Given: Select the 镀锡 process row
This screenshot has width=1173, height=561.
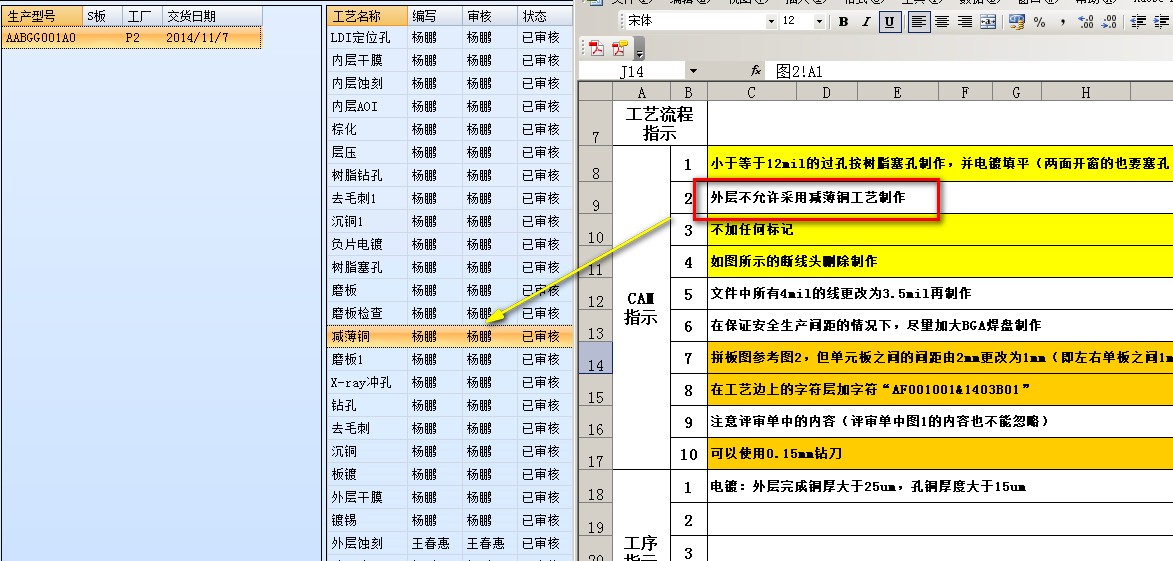Looking at the screenshot, I should pos(451,520).
